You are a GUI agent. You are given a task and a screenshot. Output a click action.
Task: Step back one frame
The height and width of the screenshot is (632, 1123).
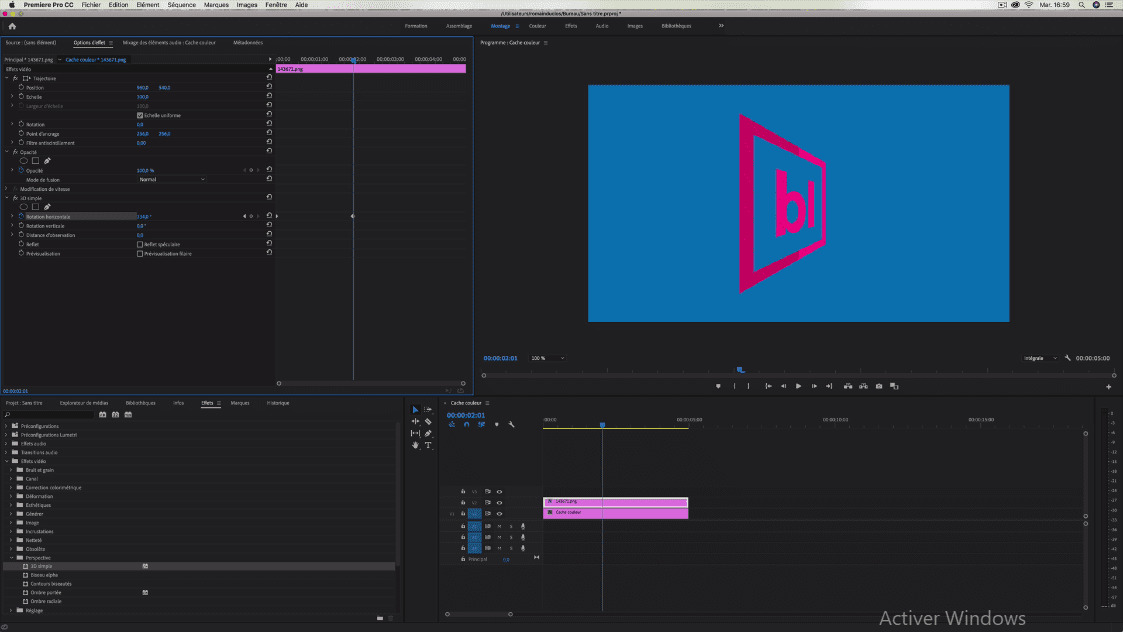784,386
